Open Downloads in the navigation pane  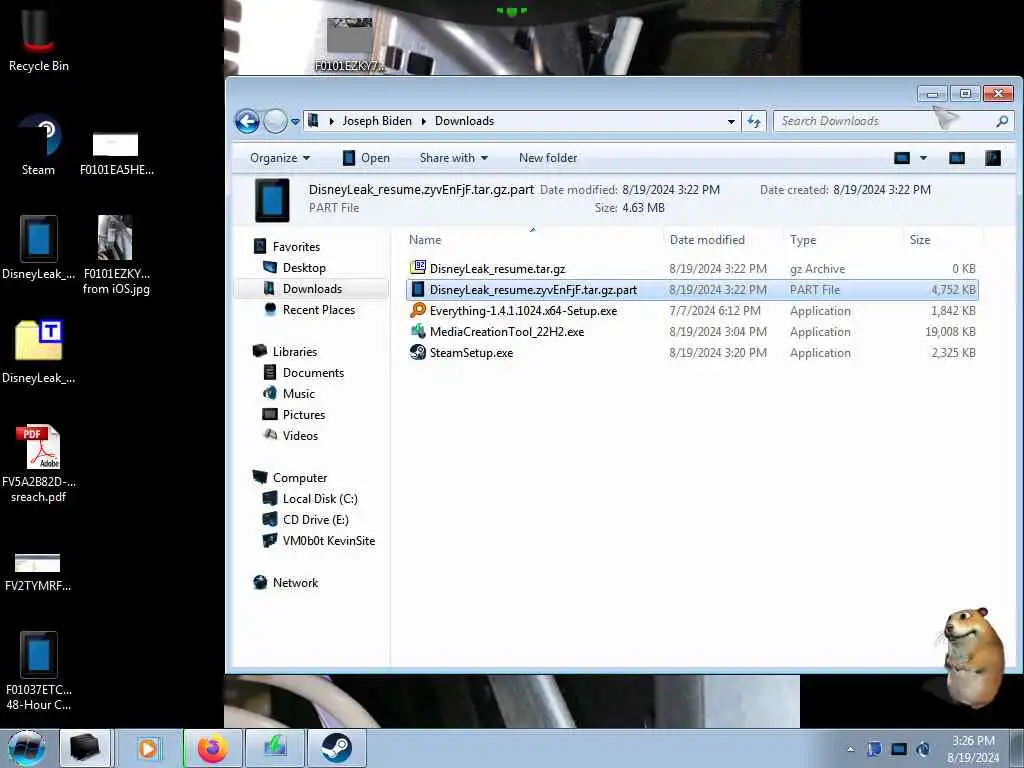pos(312,289)
